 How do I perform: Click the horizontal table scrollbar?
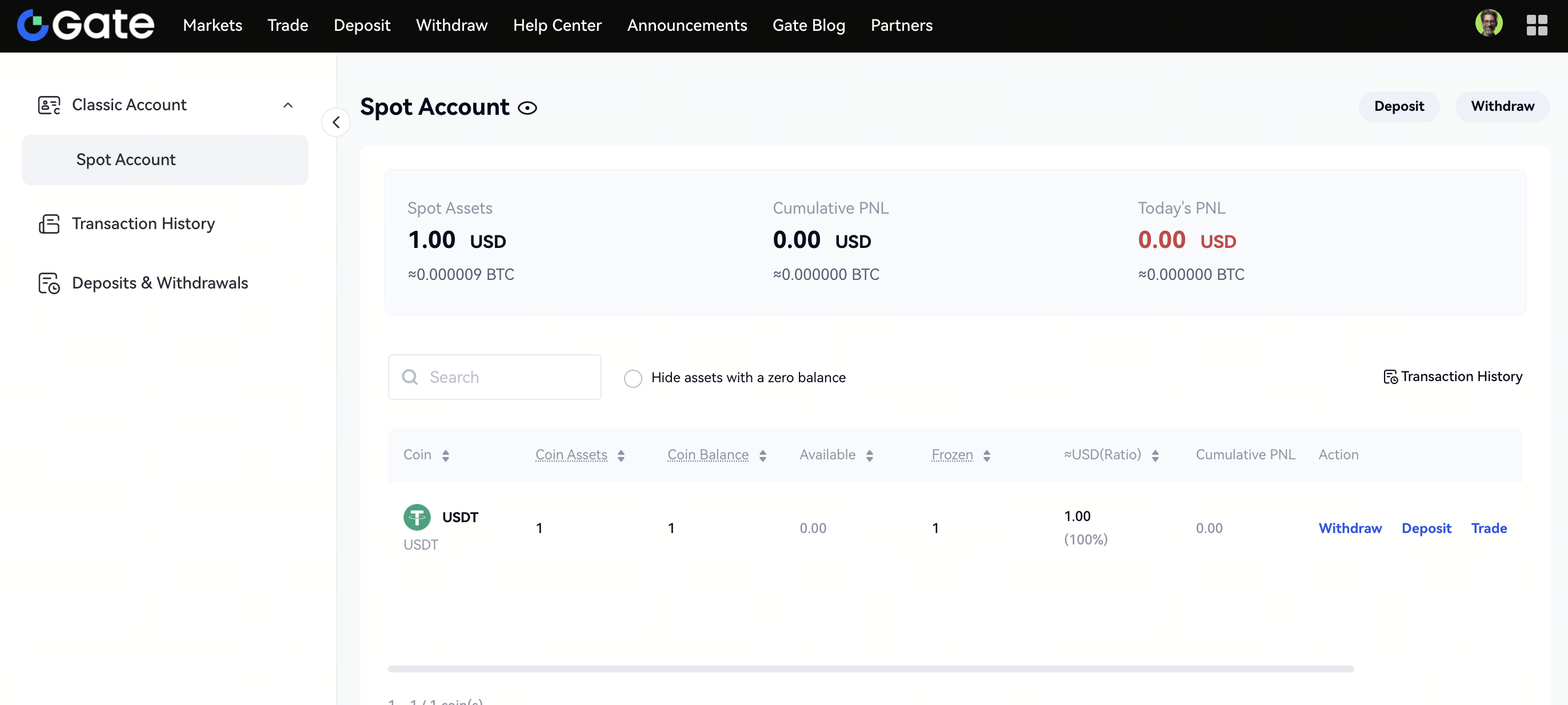coord(870,668)
